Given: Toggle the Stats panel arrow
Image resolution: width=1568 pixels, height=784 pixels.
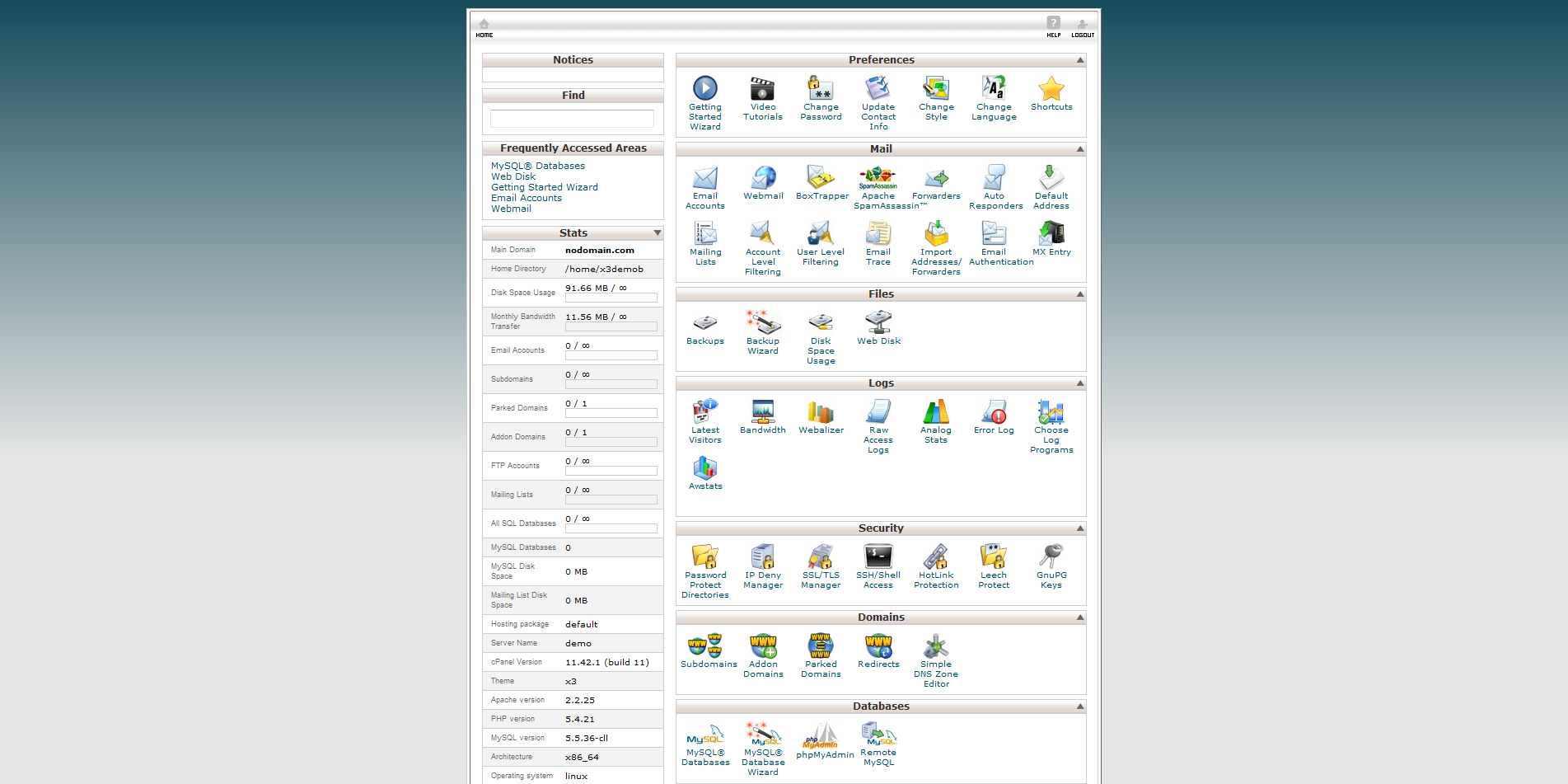Looking at the screenshot, I should (x=657, y=233).
